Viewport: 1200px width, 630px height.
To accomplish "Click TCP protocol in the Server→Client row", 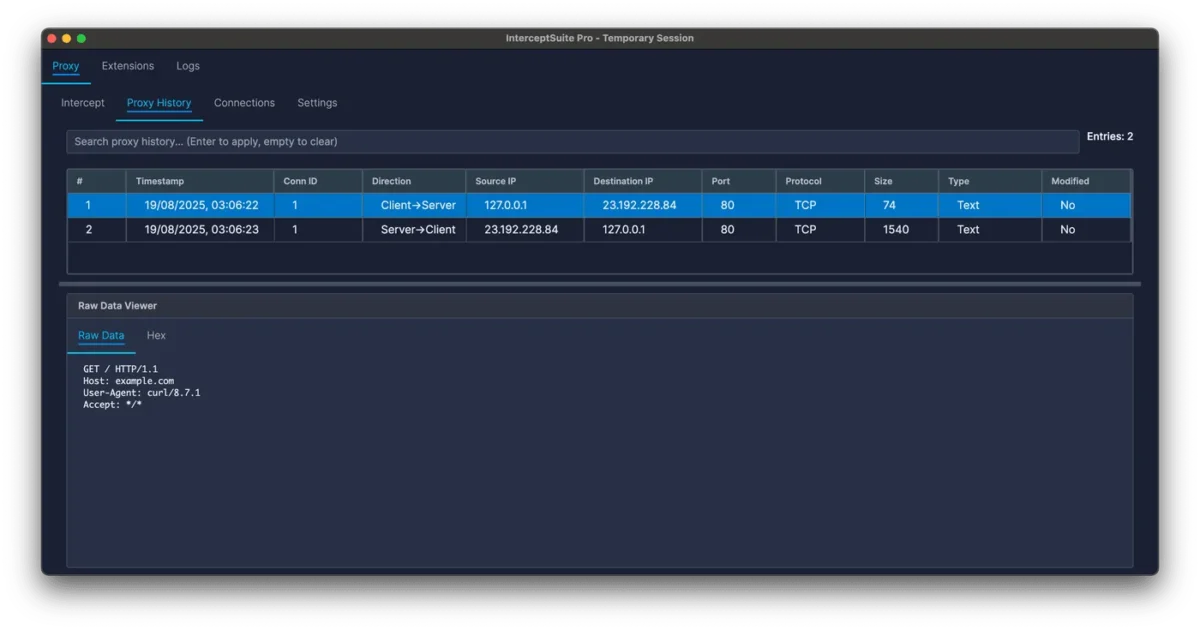I will click(805, 229).
